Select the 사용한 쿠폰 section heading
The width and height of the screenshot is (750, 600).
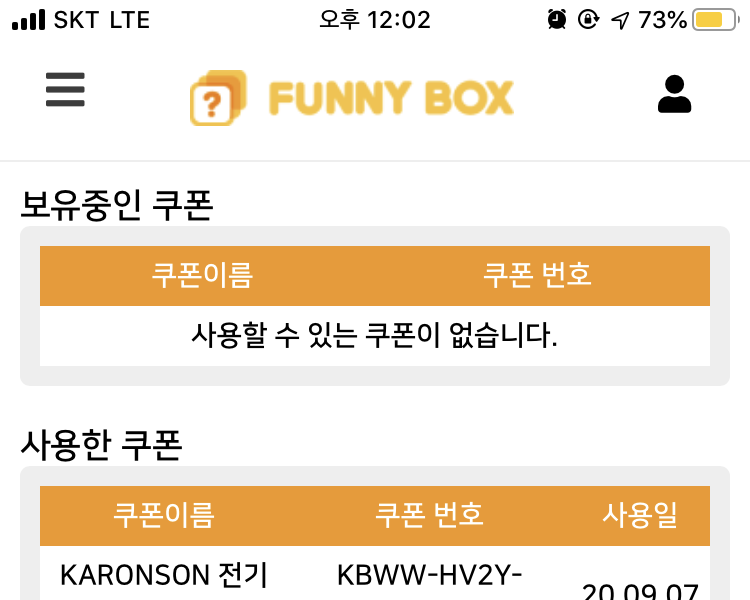pyautogui.click(x=101, y=445)
